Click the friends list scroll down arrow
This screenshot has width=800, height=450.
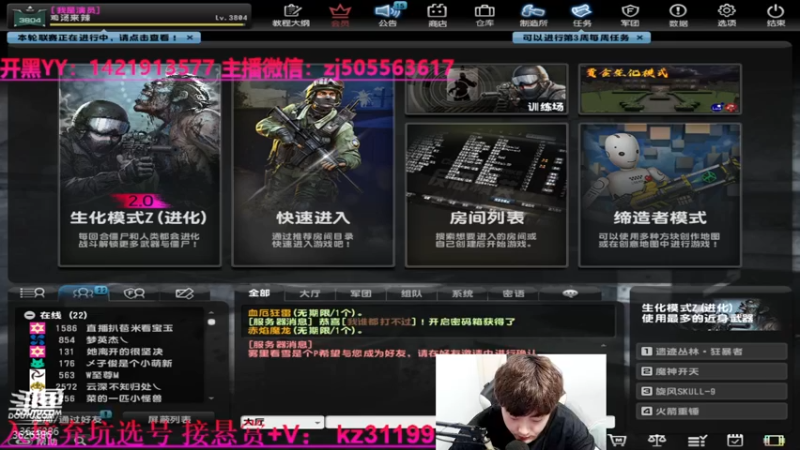pyautogui.click(x=211, y=398)
